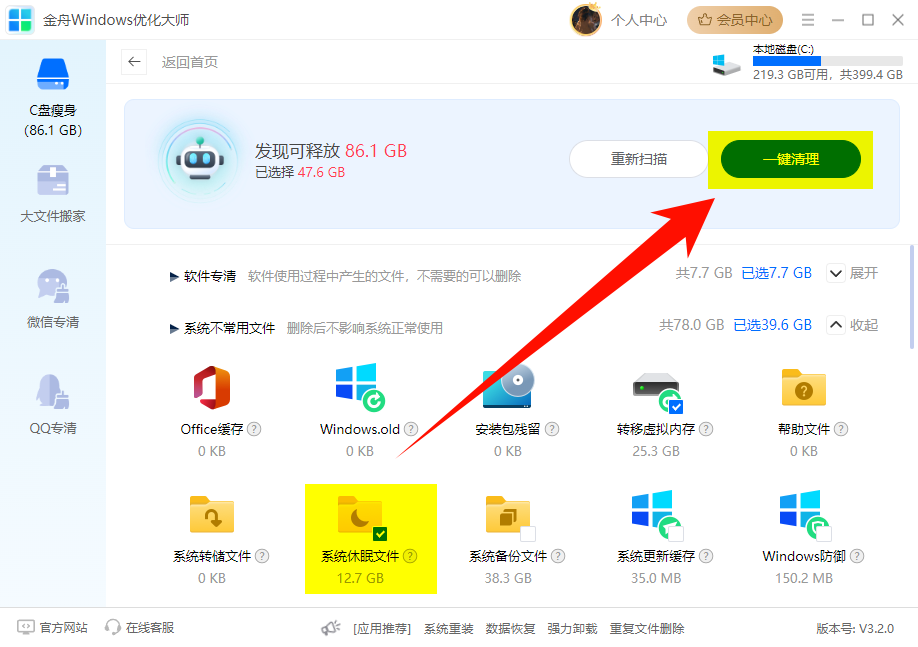Click the 帮助文件 folder icon
Screen dimensions: 918x647
tap(803, 388)
